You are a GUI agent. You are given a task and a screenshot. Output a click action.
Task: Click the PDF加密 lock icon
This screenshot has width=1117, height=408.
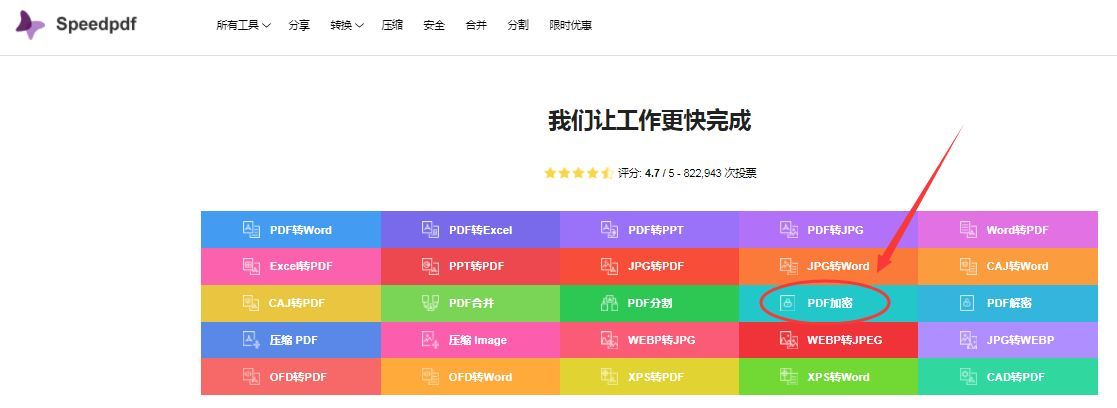[787, 303]
